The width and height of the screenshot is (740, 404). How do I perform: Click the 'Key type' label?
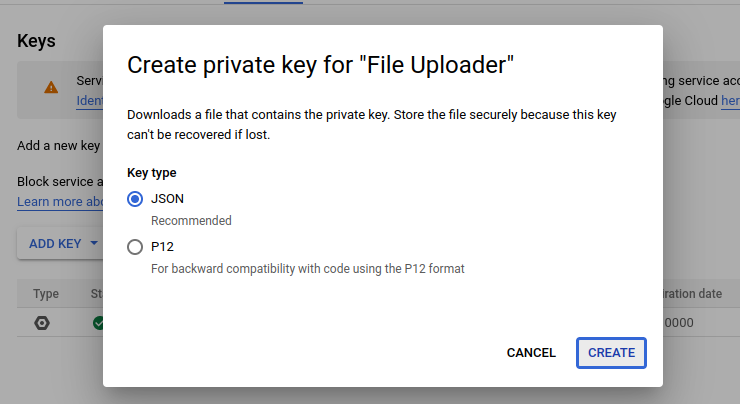[152, 172]
